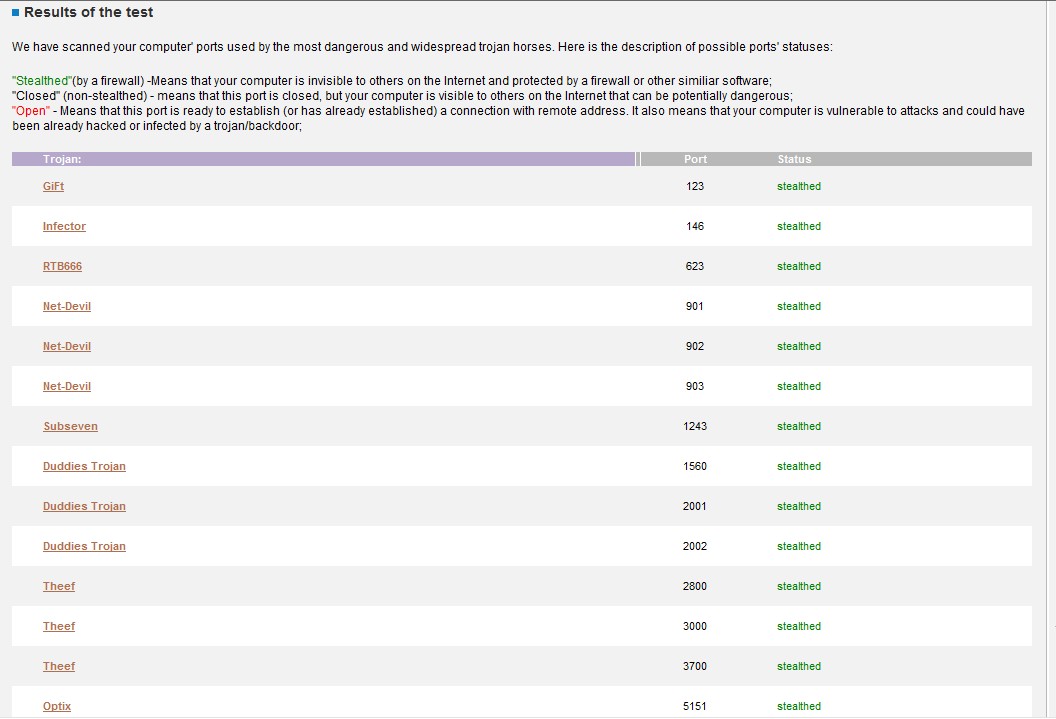The width and height of the screenshot is (1056, 719).
Task: Select the Theef link for port 3700
Action: [59, 667]
